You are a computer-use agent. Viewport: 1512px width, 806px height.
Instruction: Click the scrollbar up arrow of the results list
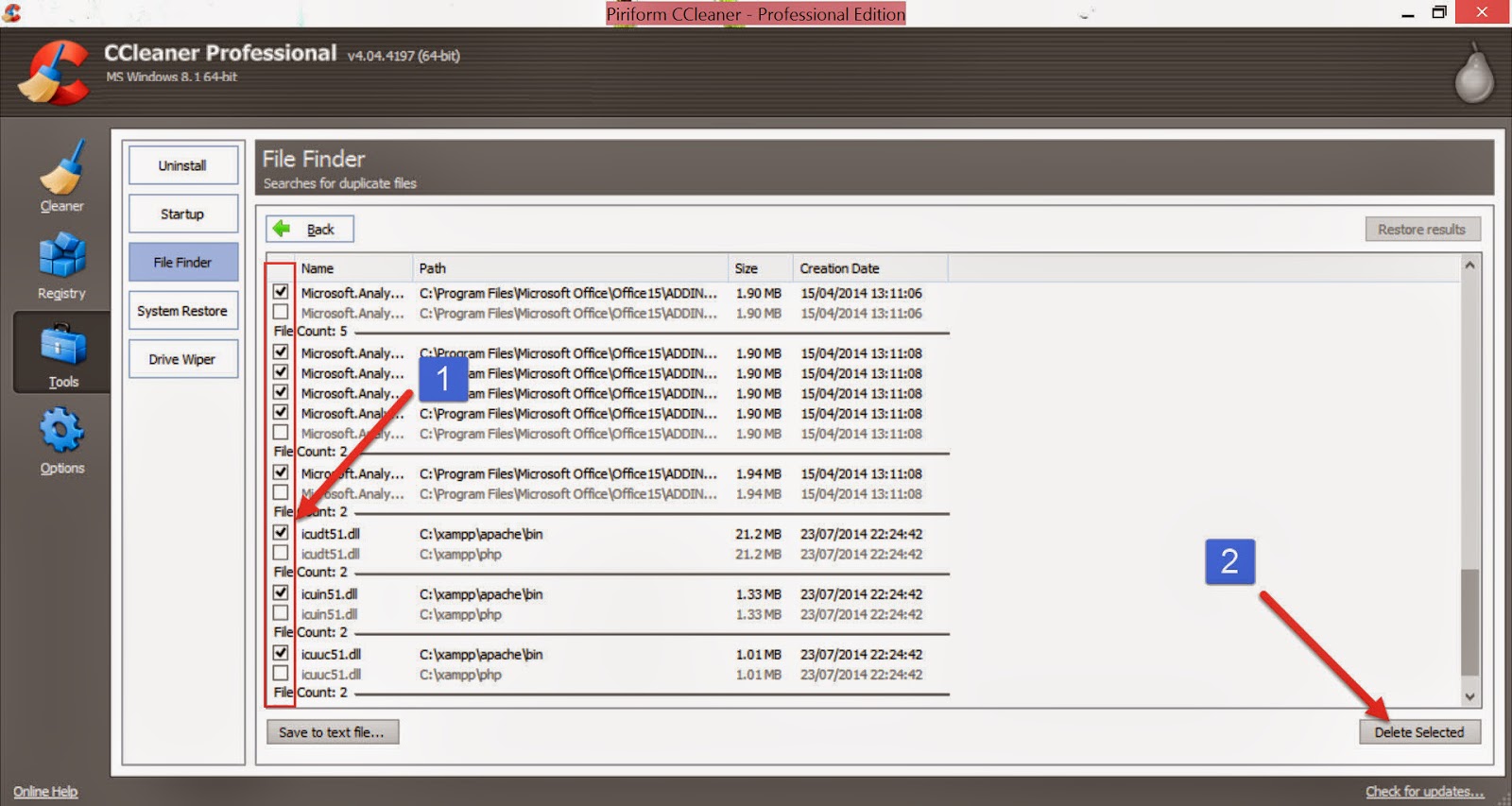click(x=1469, y=266)
